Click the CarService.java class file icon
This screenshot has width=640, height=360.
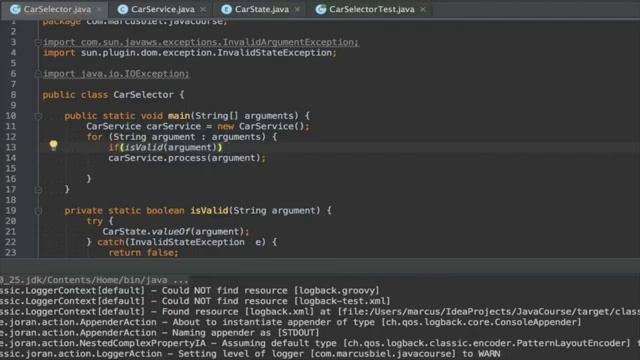click(x=122, y=9)
